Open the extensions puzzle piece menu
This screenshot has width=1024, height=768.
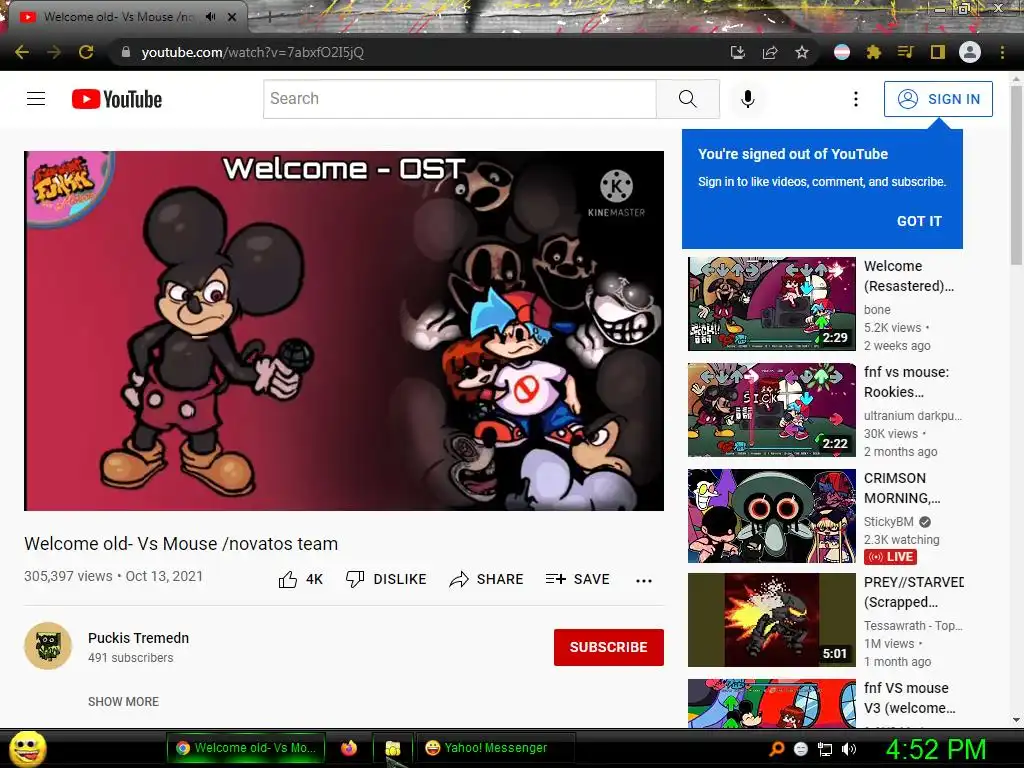click(x=874, y=52)
